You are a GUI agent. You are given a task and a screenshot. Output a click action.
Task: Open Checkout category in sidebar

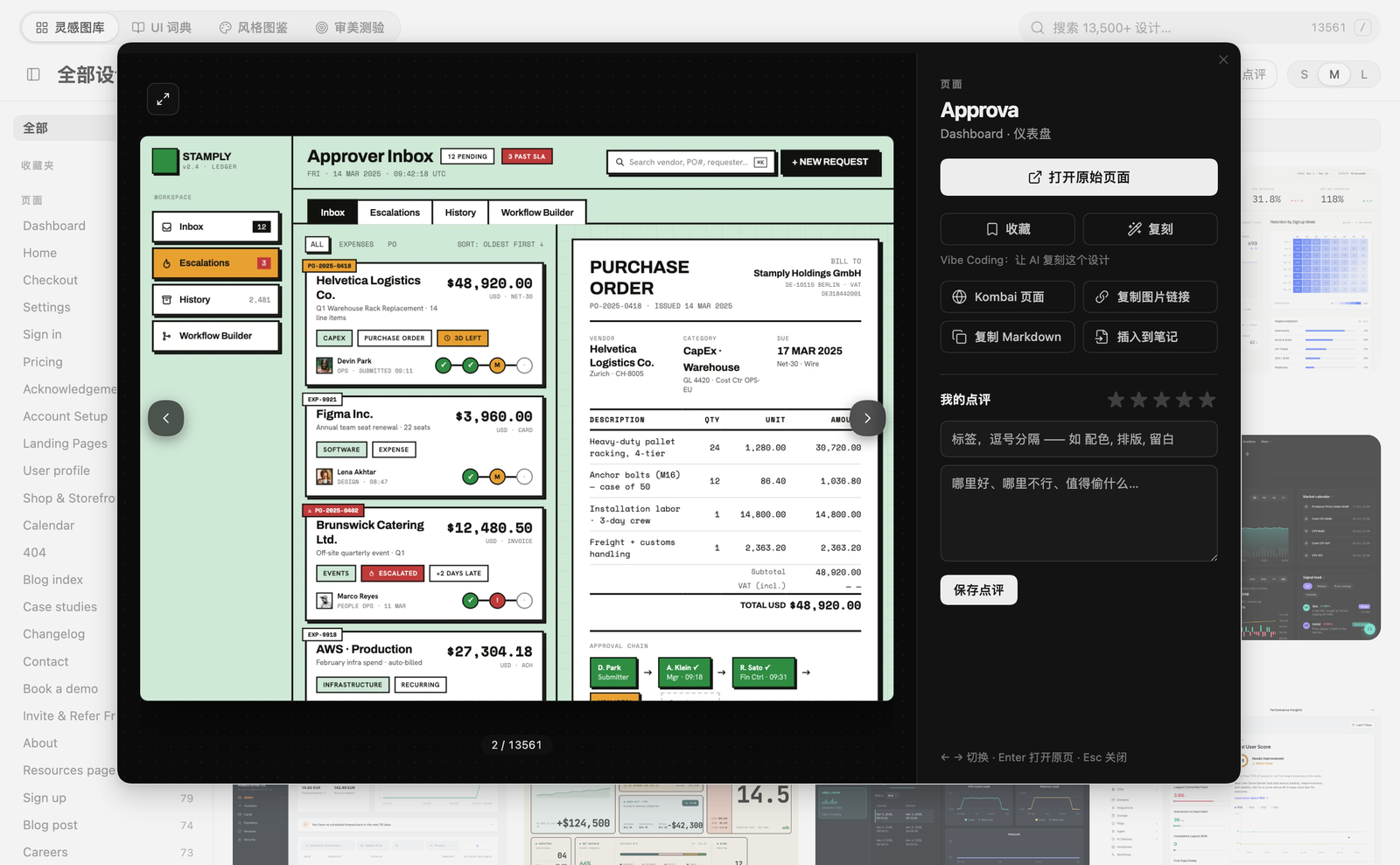tap(50, 280)
